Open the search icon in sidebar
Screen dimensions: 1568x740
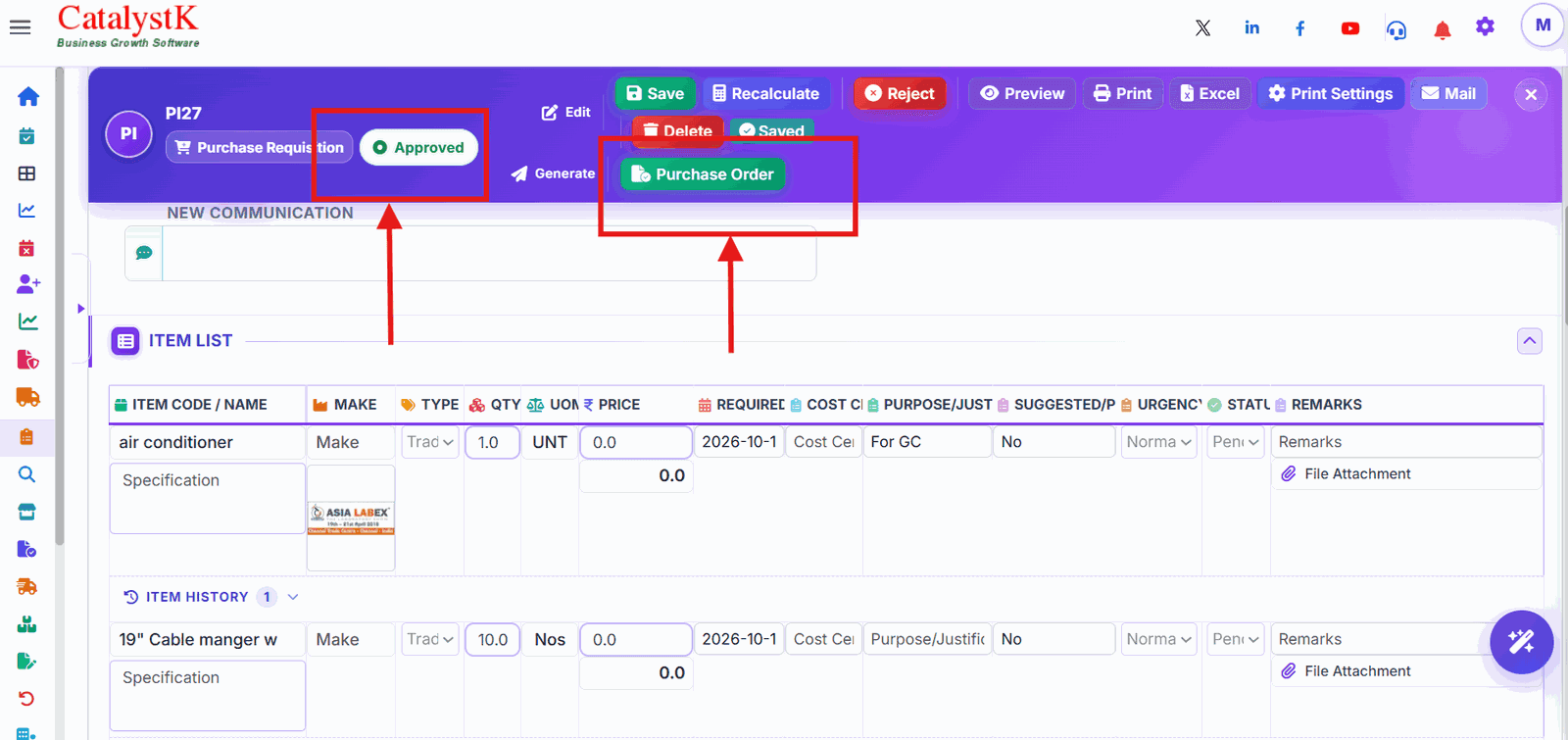(x=27, y=474)
